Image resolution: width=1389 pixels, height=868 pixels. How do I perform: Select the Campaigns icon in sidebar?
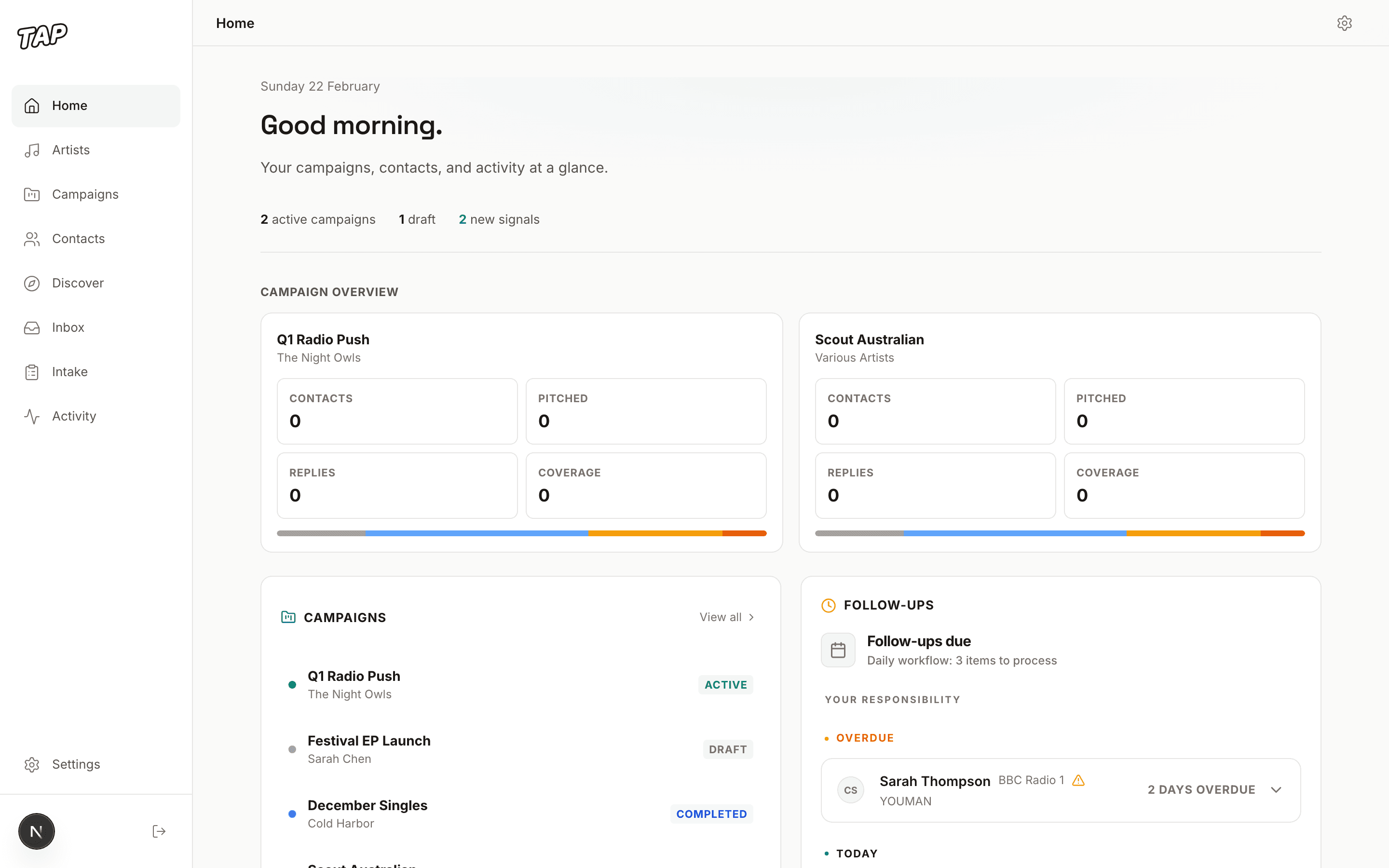point(31,194)
